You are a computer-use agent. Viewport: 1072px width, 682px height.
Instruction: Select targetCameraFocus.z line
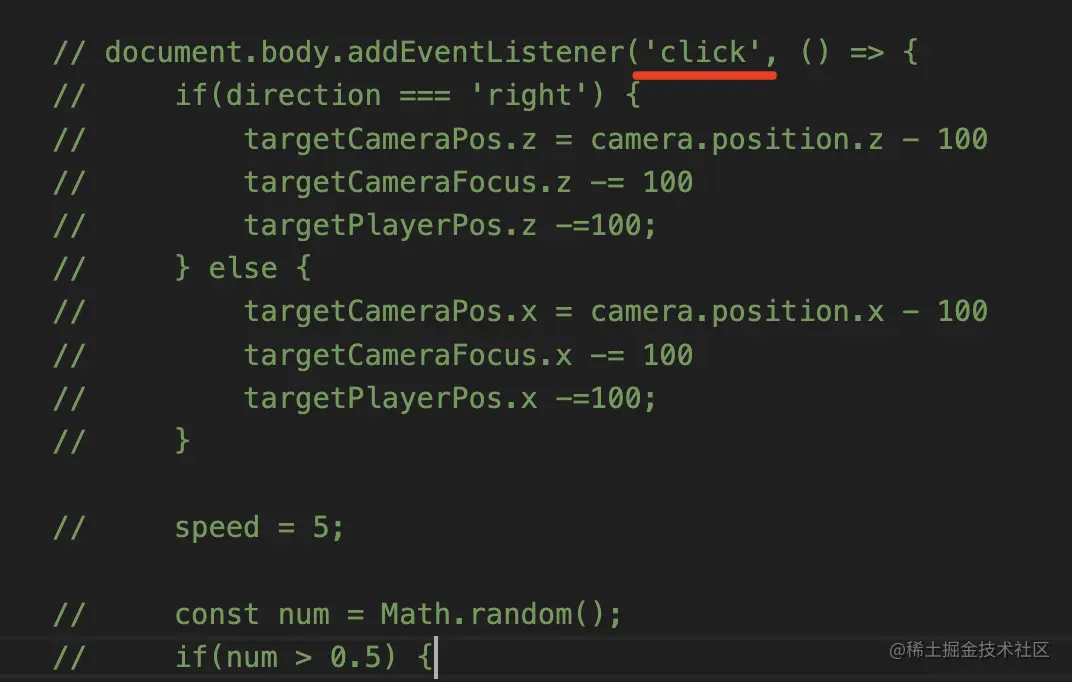click(468, 182)
